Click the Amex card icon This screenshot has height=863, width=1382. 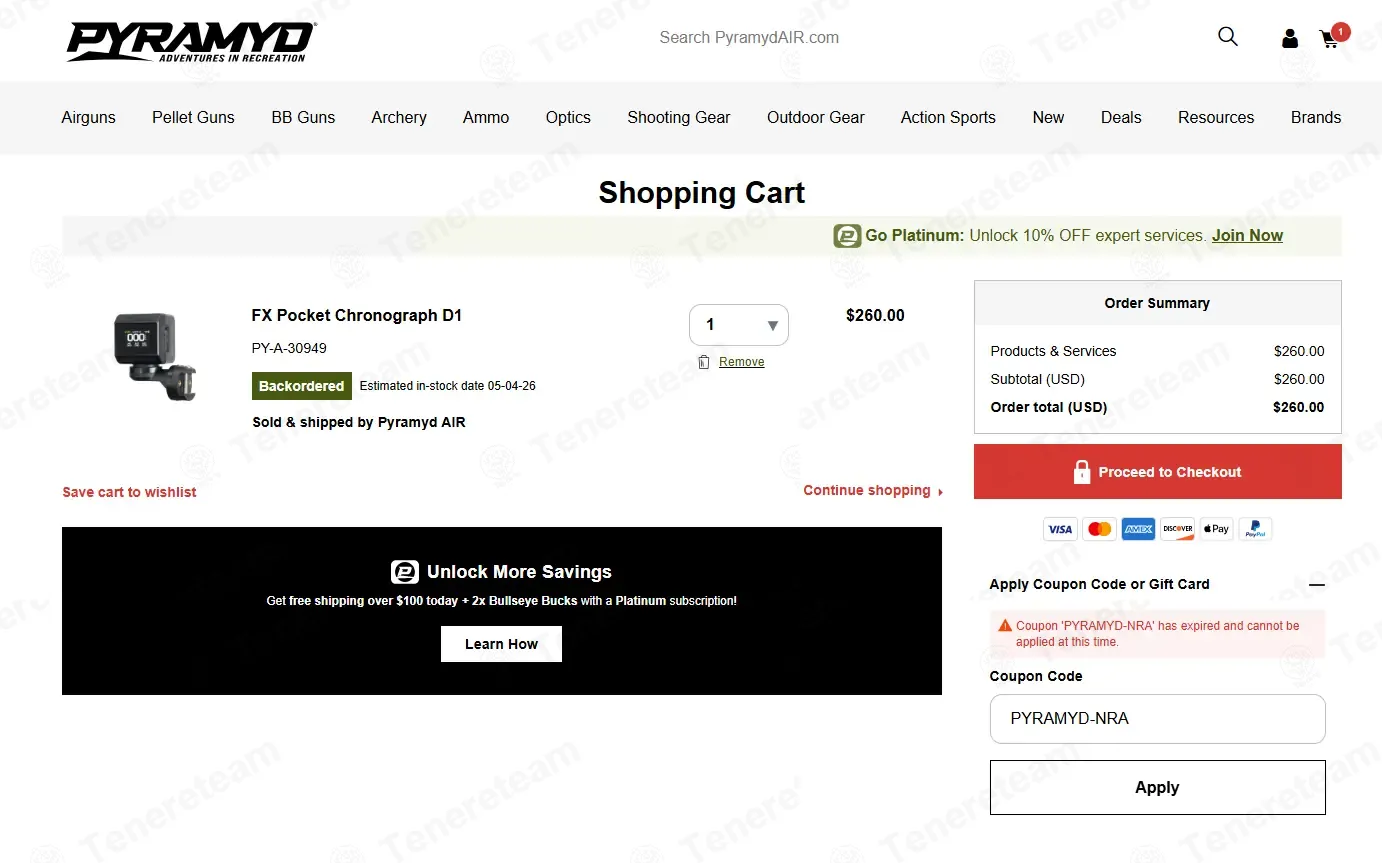coord(1138,529)
